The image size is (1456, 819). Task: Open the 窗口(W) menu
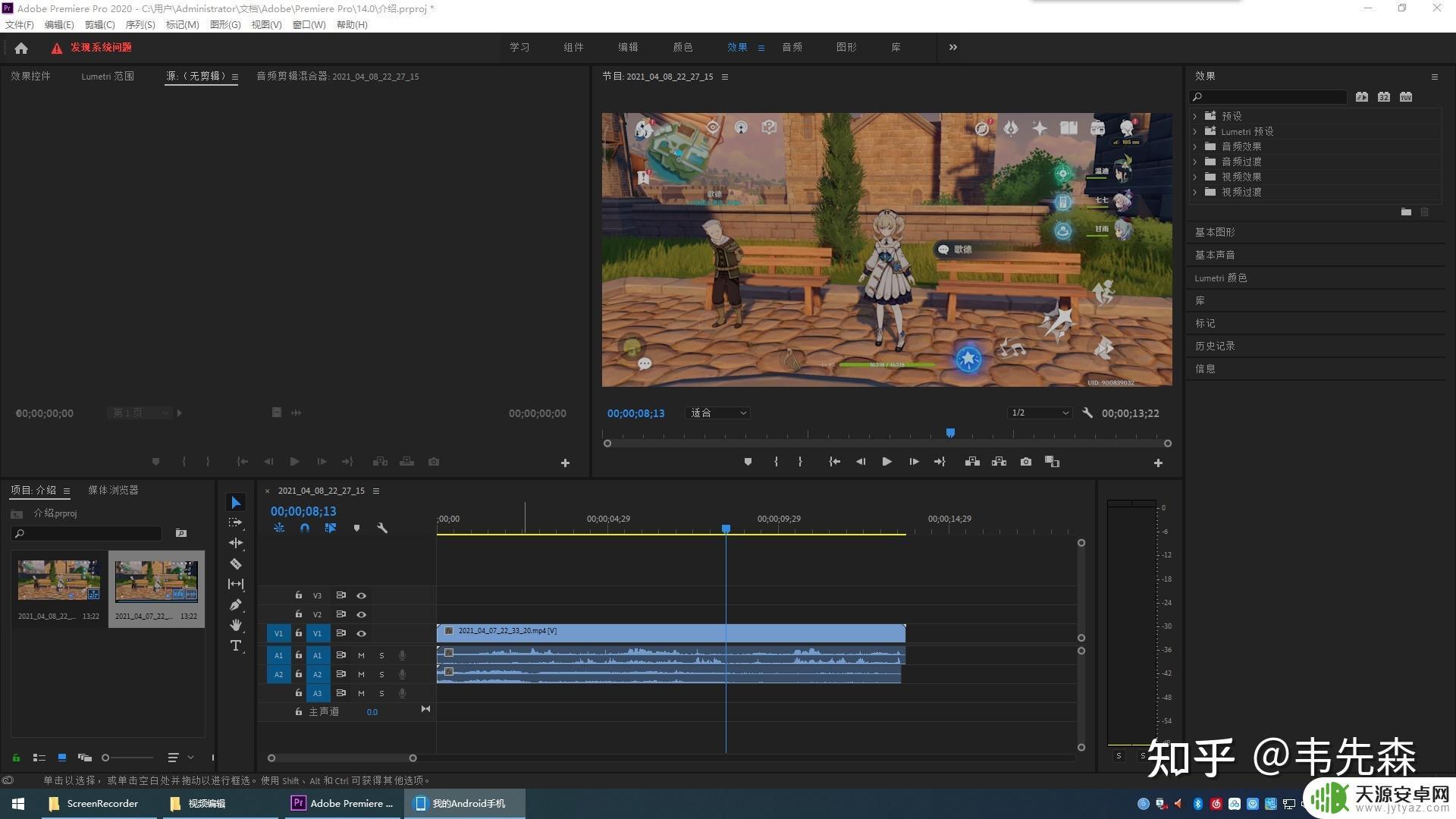coord(309,25)
